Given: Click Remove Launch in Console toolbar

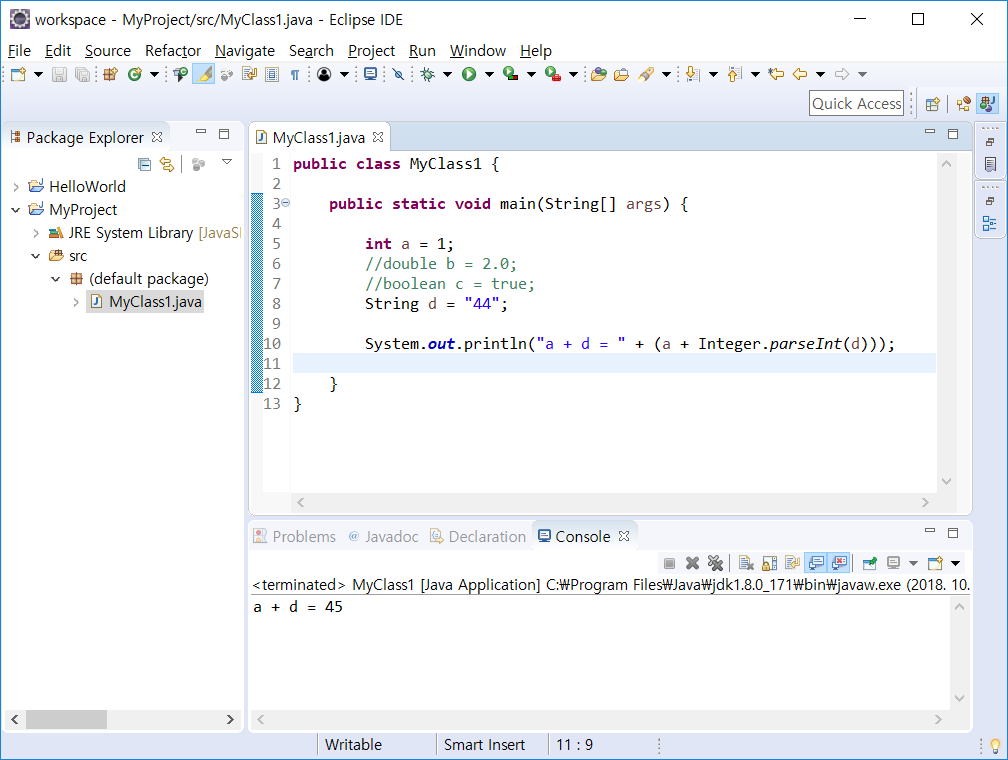Looking at the screenshot, I should (692, 563).
